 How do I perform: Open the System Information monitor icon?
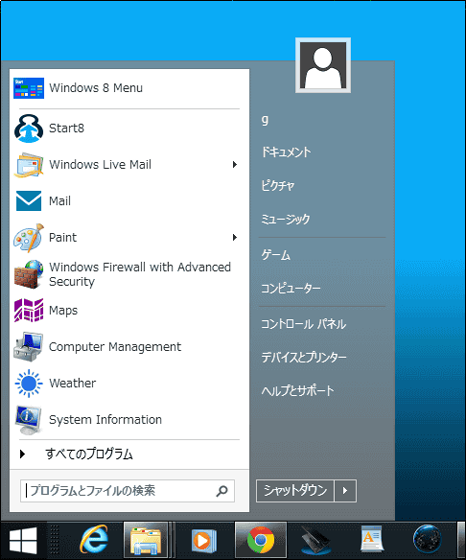coord(29,420)
